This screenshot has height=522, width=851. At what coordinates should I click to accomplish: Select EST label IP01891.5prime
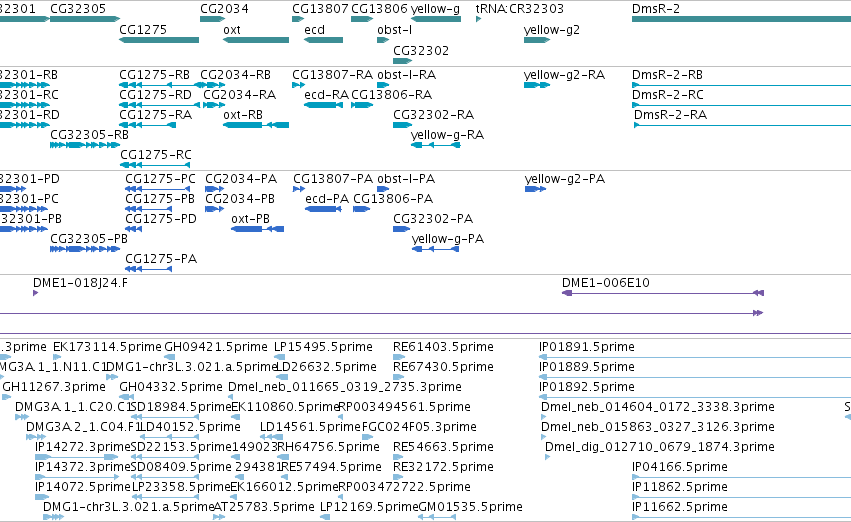tap(586, 347)
